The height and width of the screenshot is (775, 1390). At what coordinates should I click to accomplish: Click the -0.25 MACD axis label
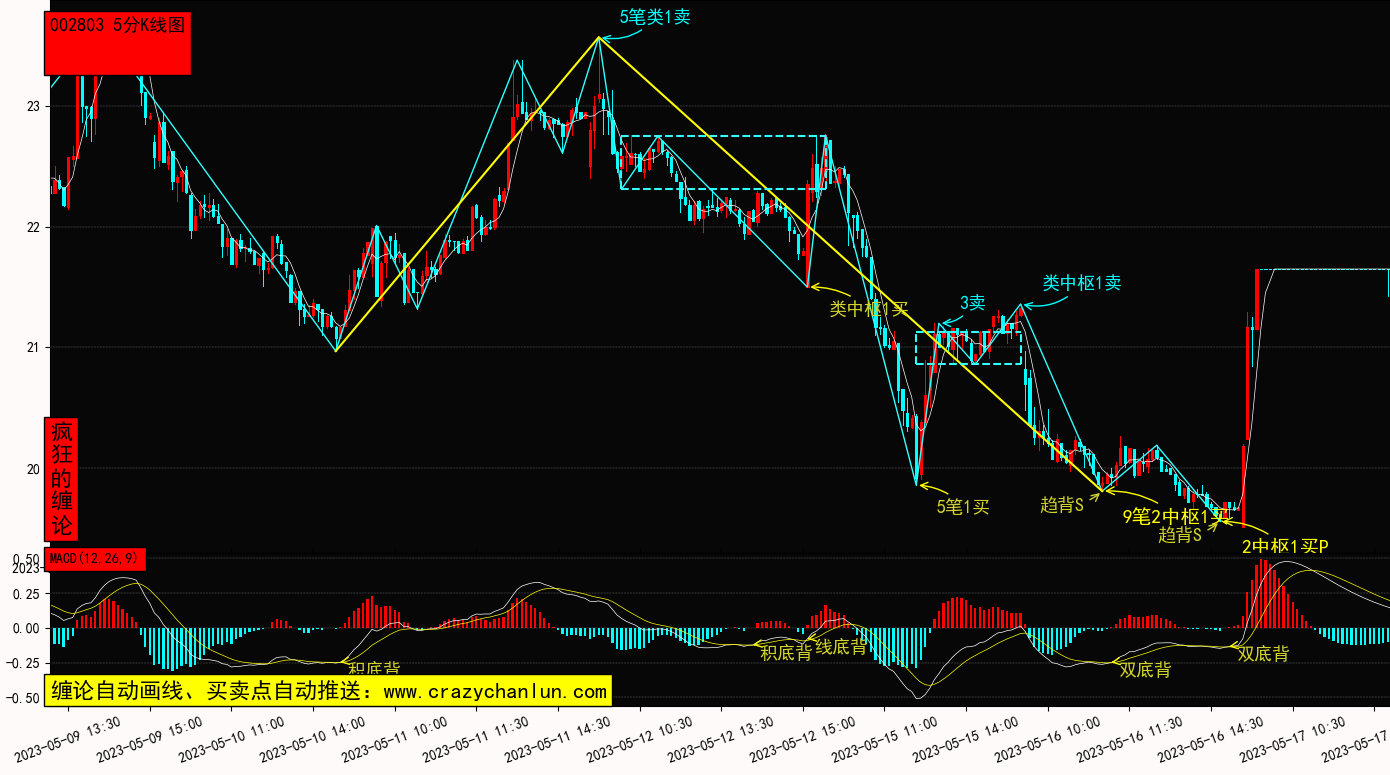click(25, 663)
